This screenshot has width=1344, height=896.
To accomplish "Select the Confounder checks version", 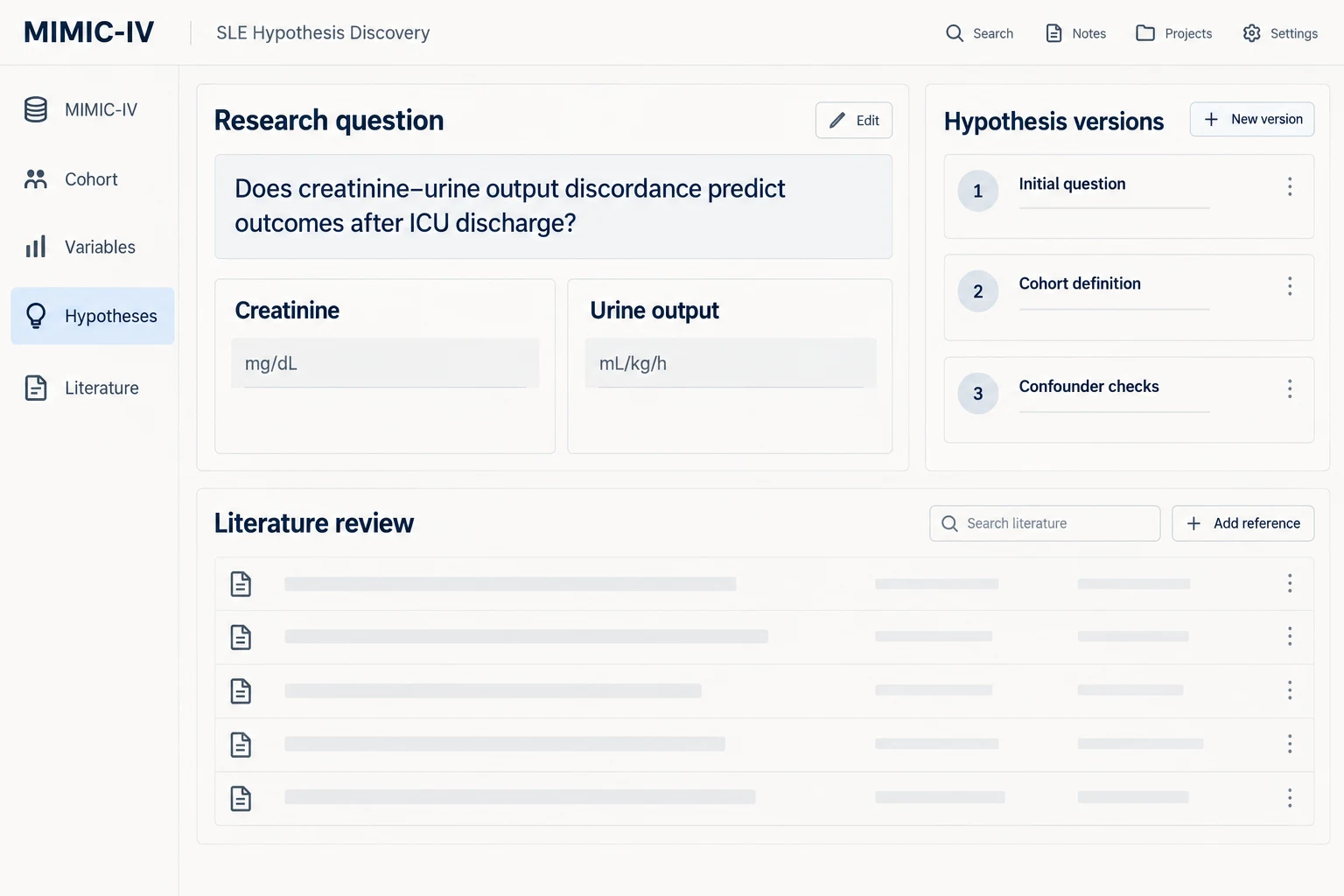I will [x=1129, y=400].
